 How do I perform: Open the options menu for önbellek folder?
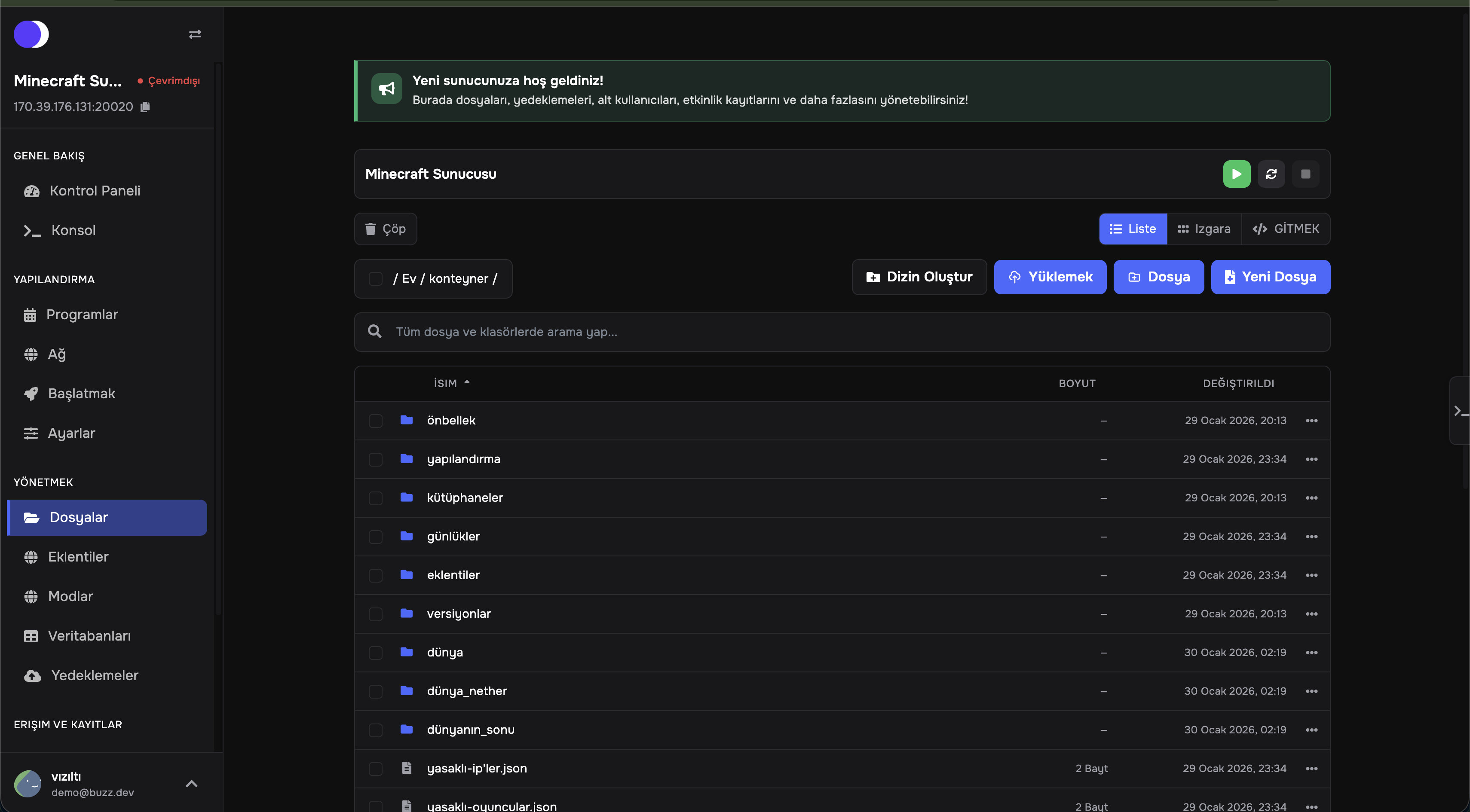[1311, 421]
